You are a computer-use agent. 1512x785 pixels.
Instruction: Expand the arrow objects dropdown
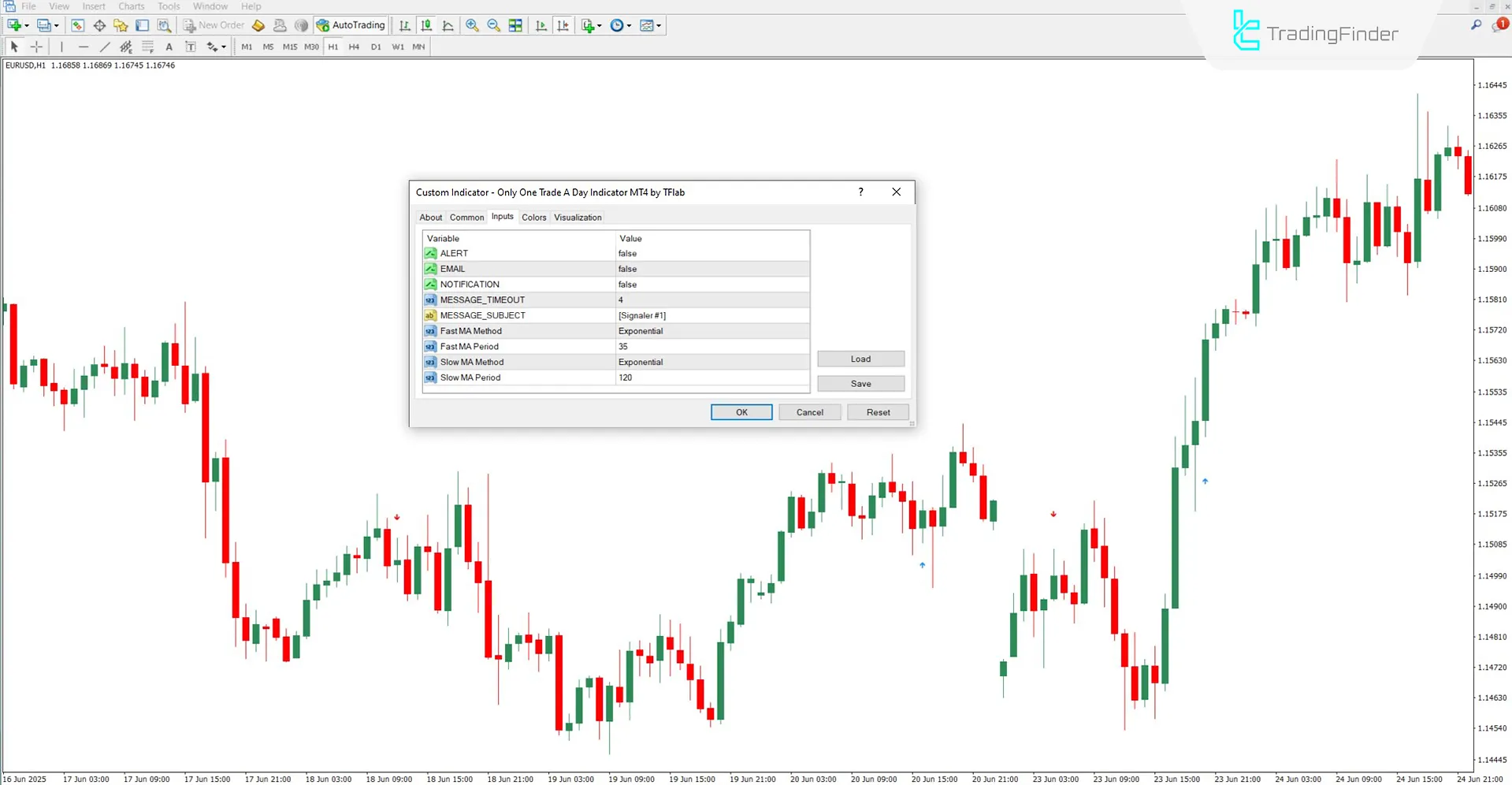tap(223, 47)
